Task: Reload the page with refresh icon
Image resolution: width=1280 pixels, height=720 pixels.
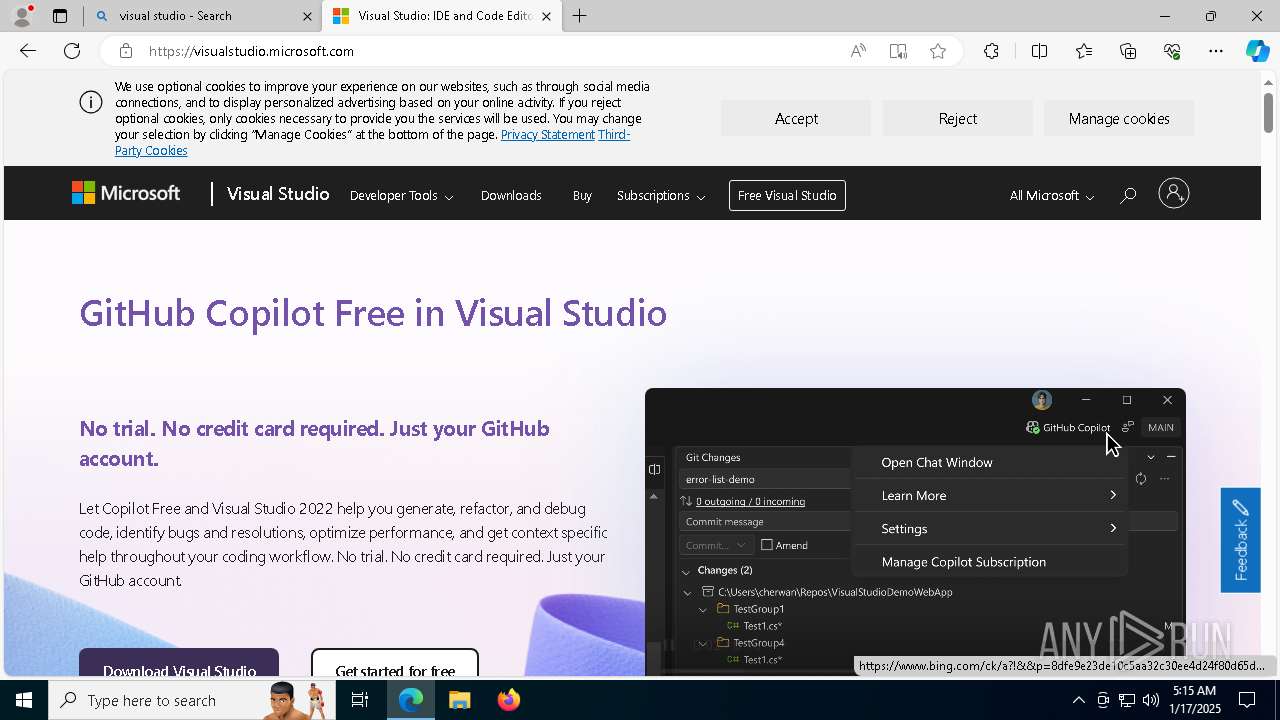Action: 72,51
